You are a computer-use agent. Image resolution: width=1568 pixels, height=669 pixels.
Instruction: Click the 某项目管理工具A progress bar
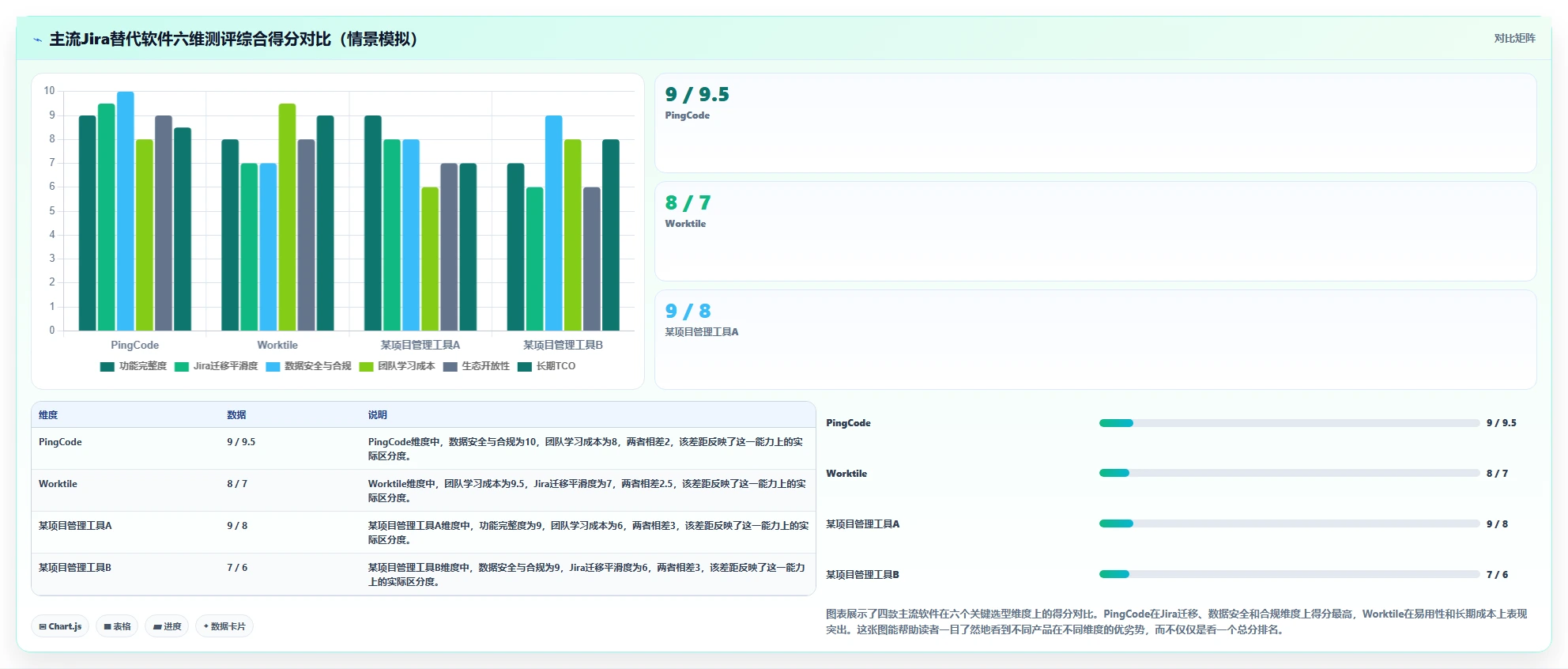(x=1289, y=523)
